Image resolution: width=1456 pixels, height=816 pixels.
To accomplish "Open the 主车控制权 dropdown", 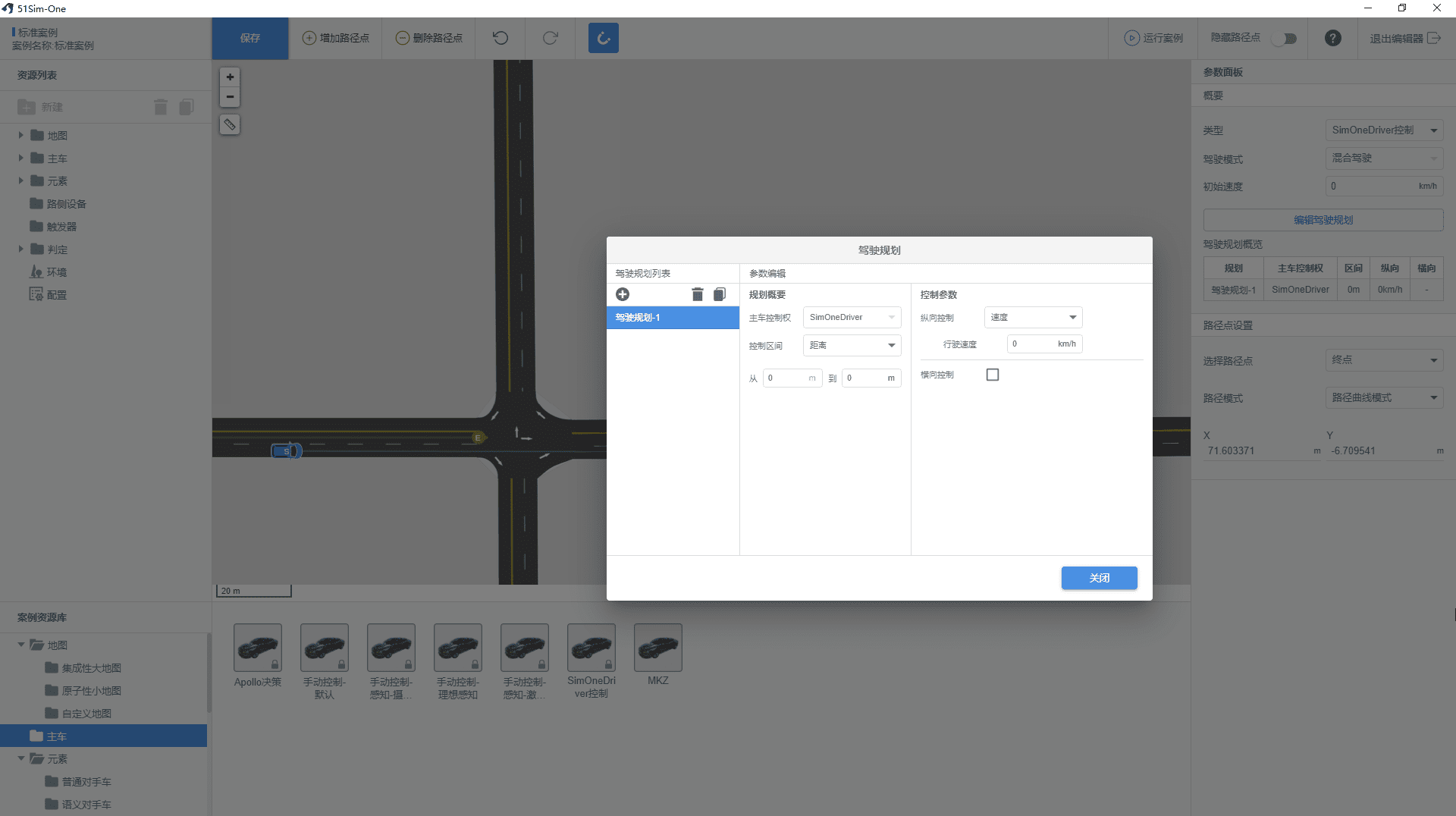I will [852, 317].
